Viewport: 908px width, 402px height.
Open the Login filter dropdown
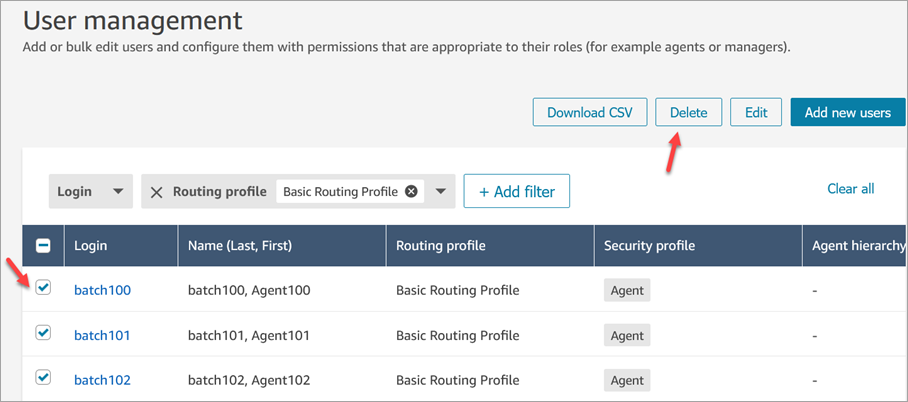point(90,191)
